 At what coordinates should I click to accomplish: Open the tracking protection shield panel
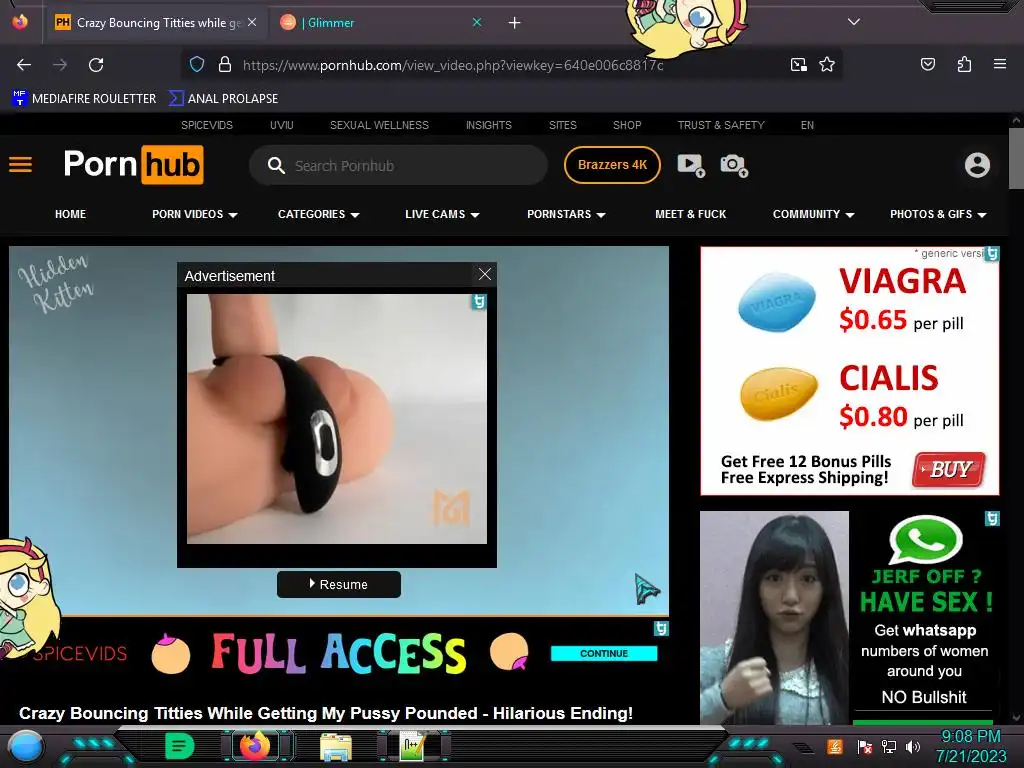197,65
